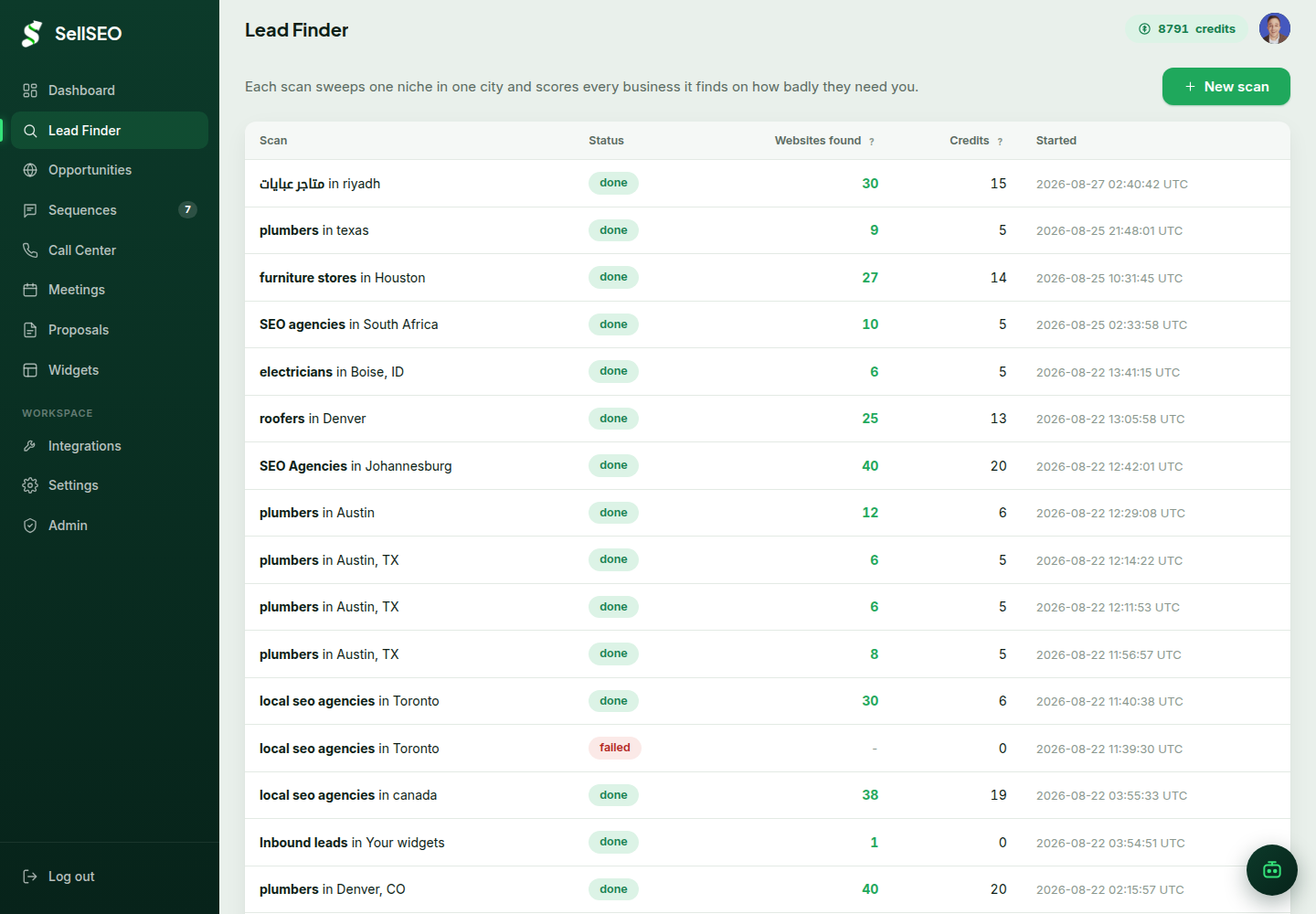
Task: Click the Log out arrow icon
Action: tap(30, 877)
